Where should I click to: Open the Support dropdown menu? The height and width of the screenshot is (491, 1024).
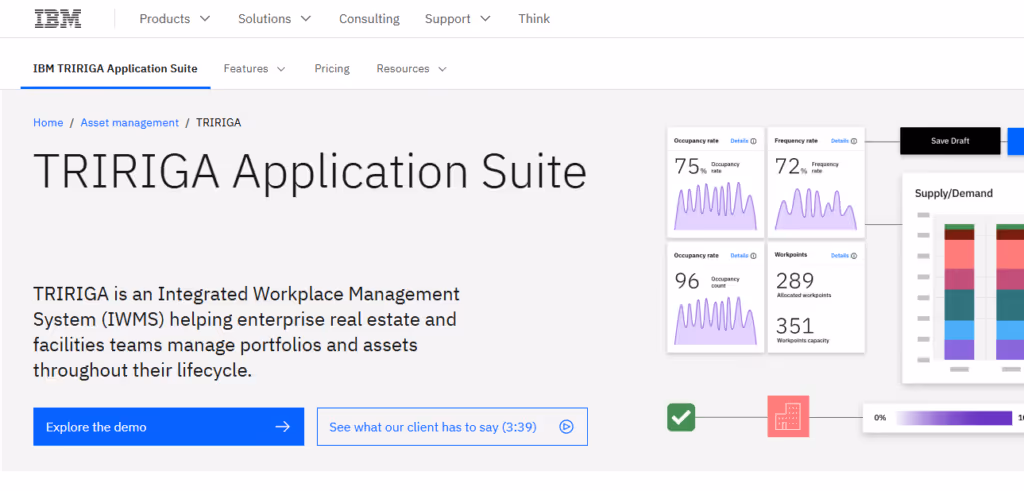[457, 19]
